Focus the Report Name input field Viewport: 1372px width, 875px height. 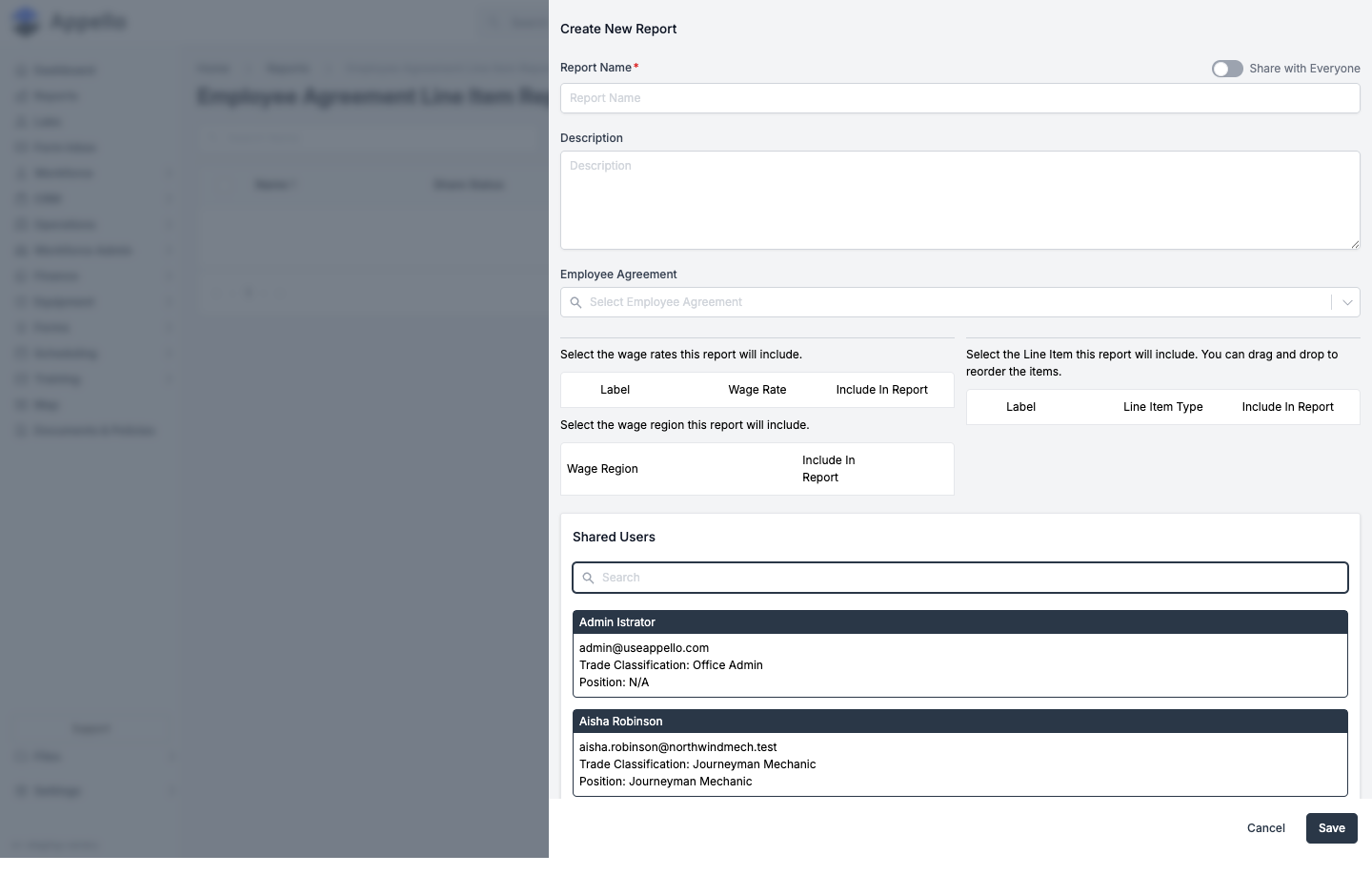click(959, 98)
